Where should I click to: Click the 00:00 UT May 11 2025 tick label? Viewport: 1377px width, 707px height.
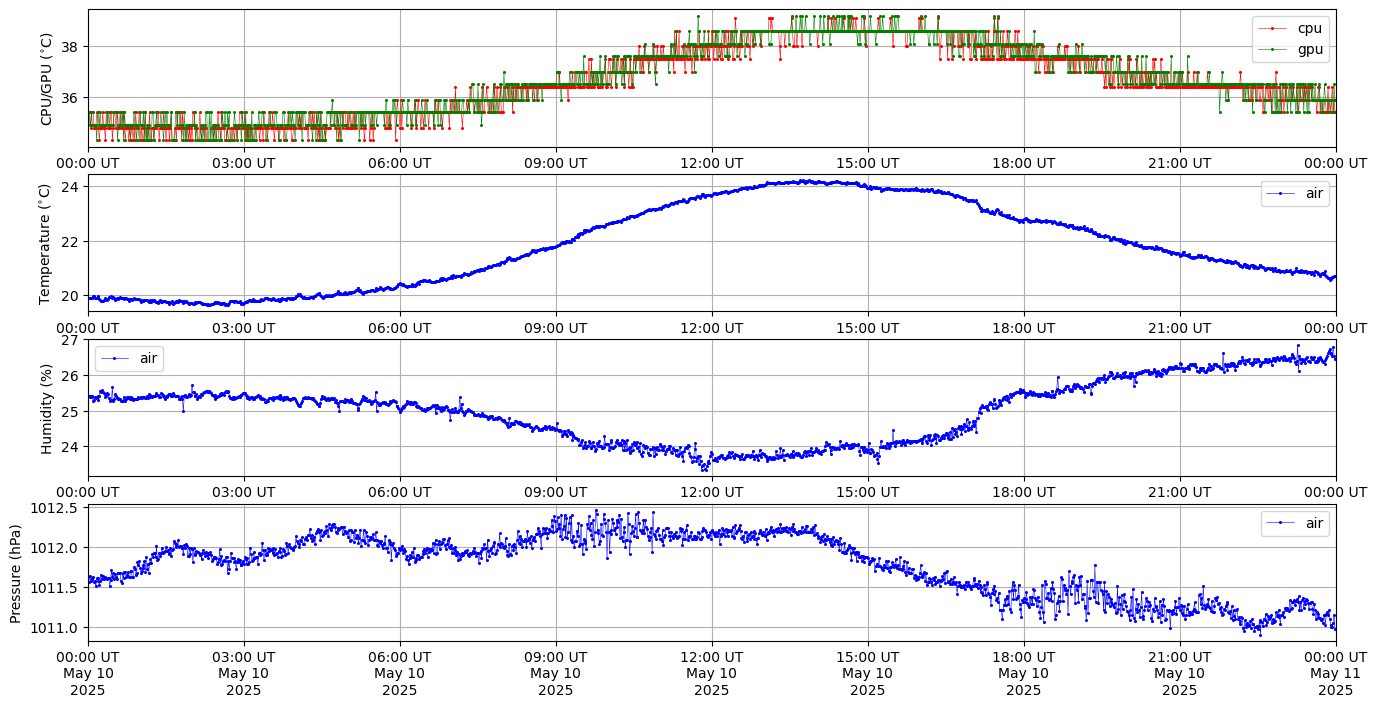coord(1336,673)
